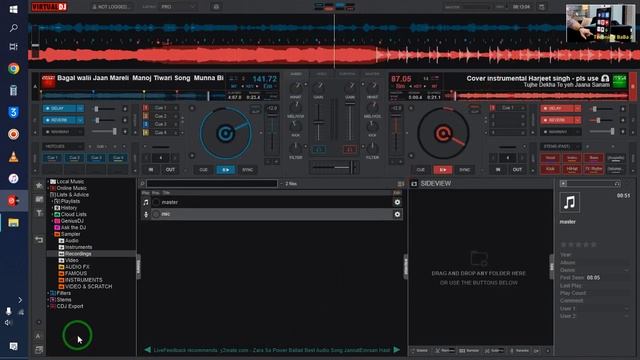
Task: Set loop IN on left deck
Action: (151, 169)
